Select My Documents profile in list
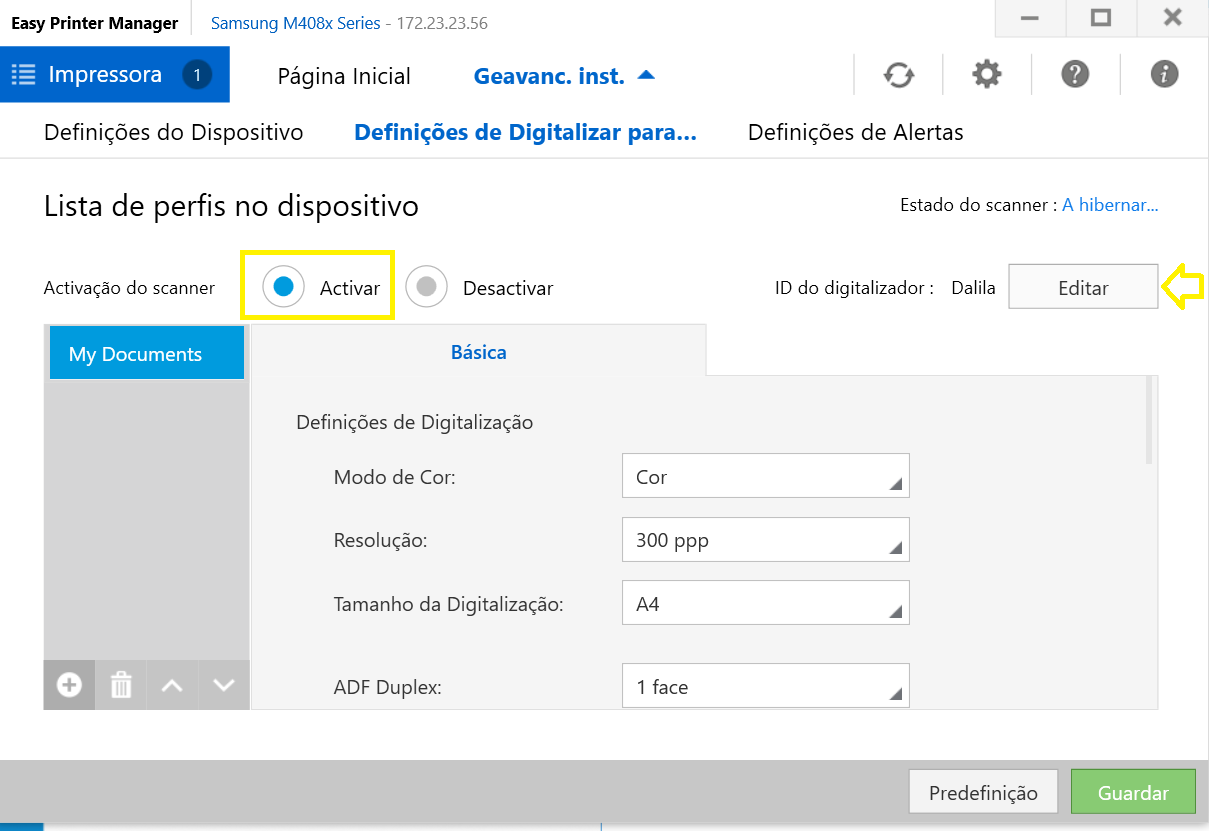 coord(146,354)
